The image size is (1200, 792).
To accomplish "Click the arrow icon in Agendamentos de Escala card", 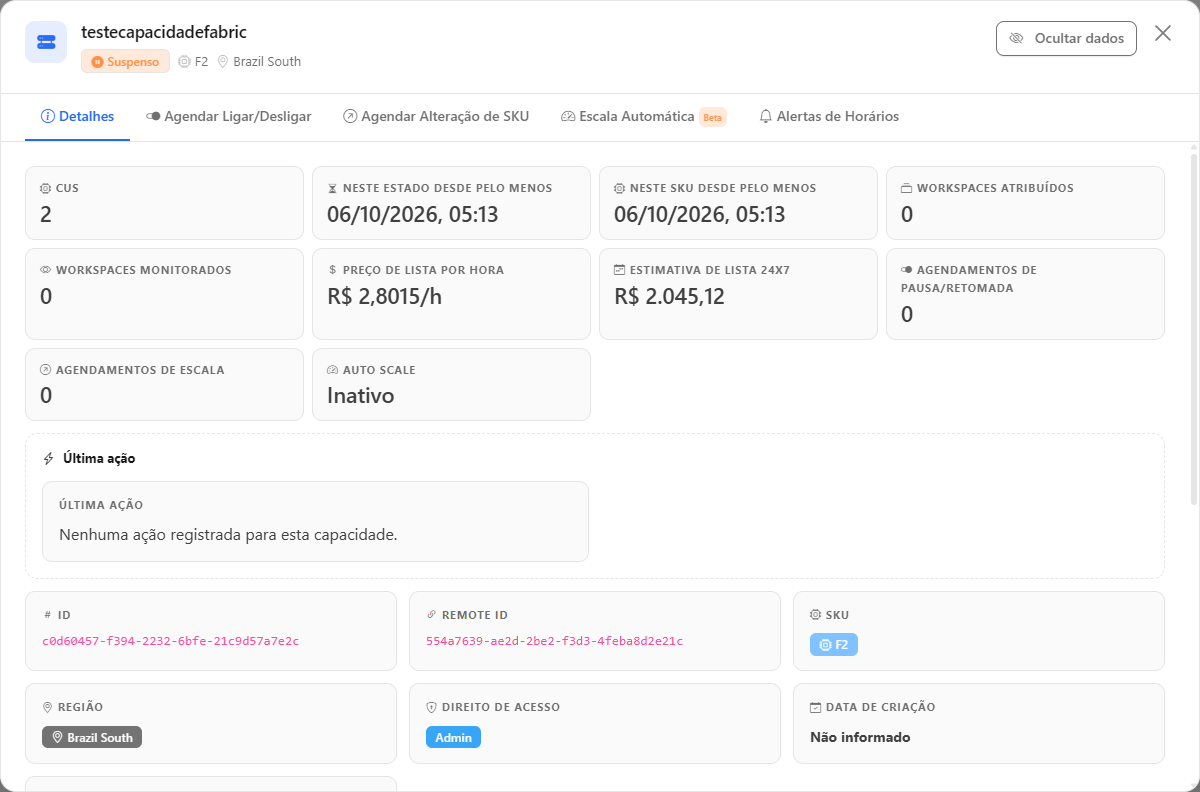I will 45,370.
